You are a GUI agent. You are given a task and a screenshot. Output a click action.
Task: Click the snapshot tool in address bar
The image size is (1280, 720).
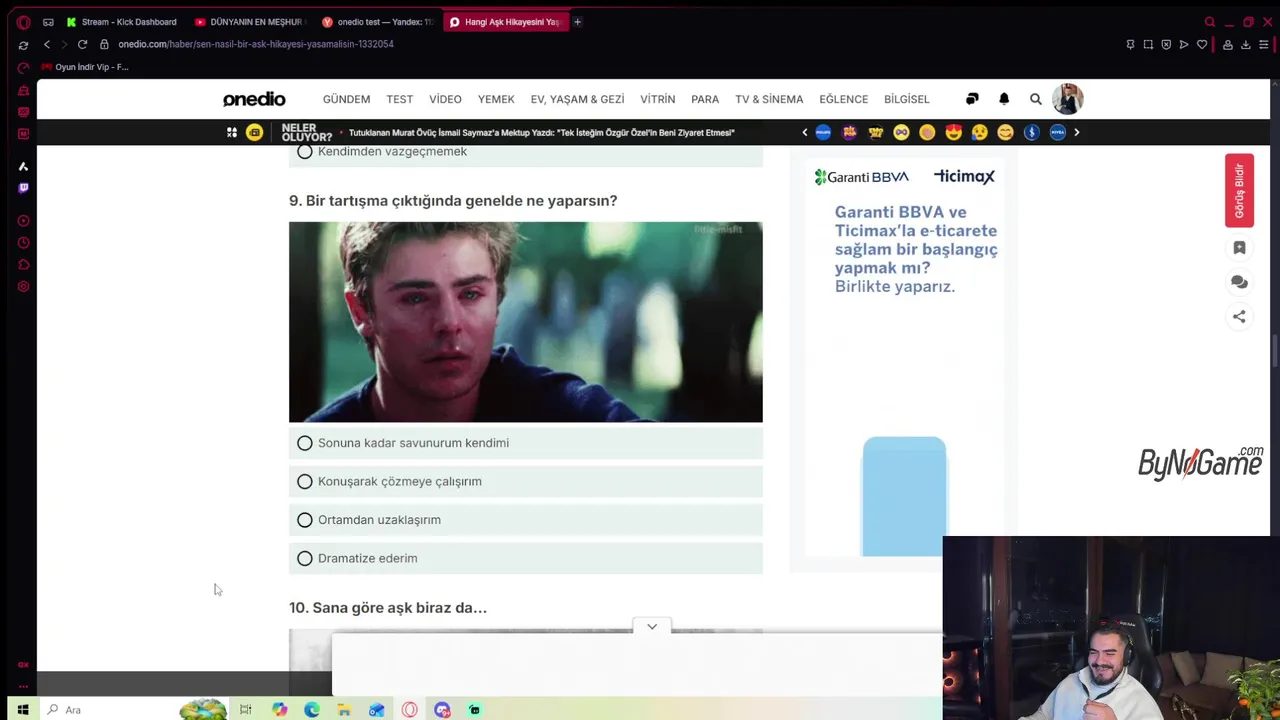coord(1148,44)
